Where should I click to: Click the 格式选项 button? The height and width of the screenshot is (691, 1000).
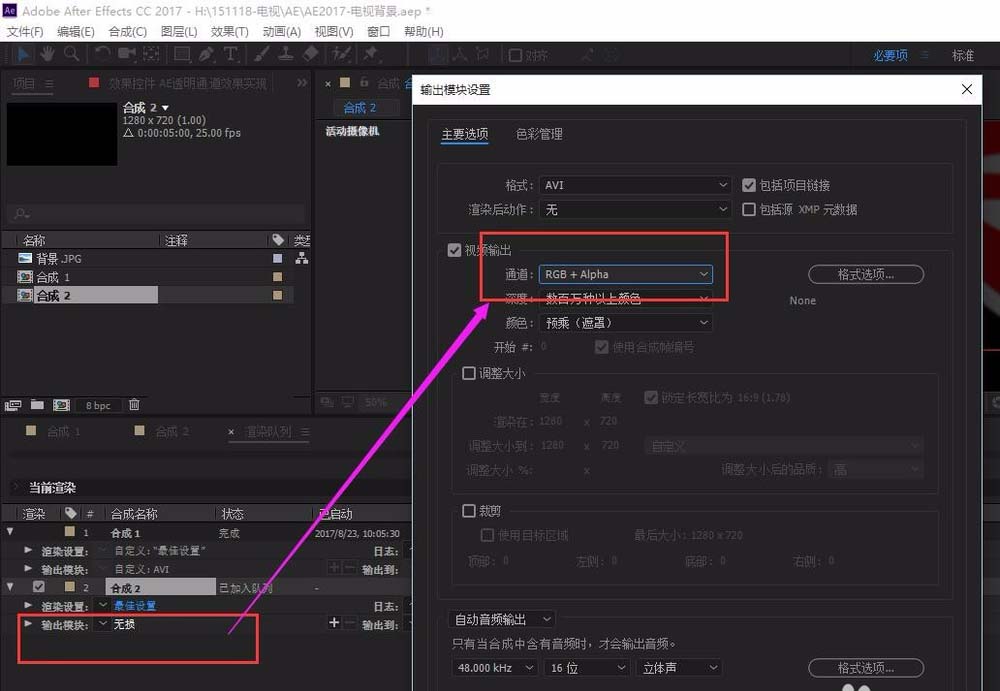point(866,274)
